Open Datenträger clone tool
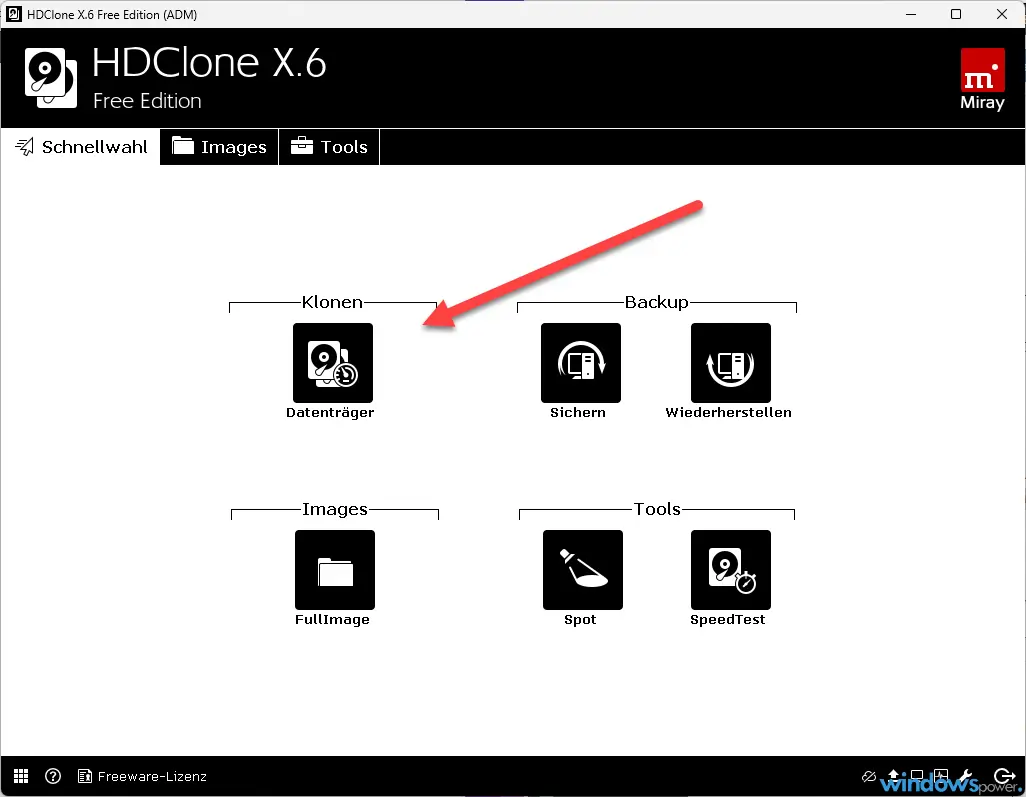 (332, 363)
